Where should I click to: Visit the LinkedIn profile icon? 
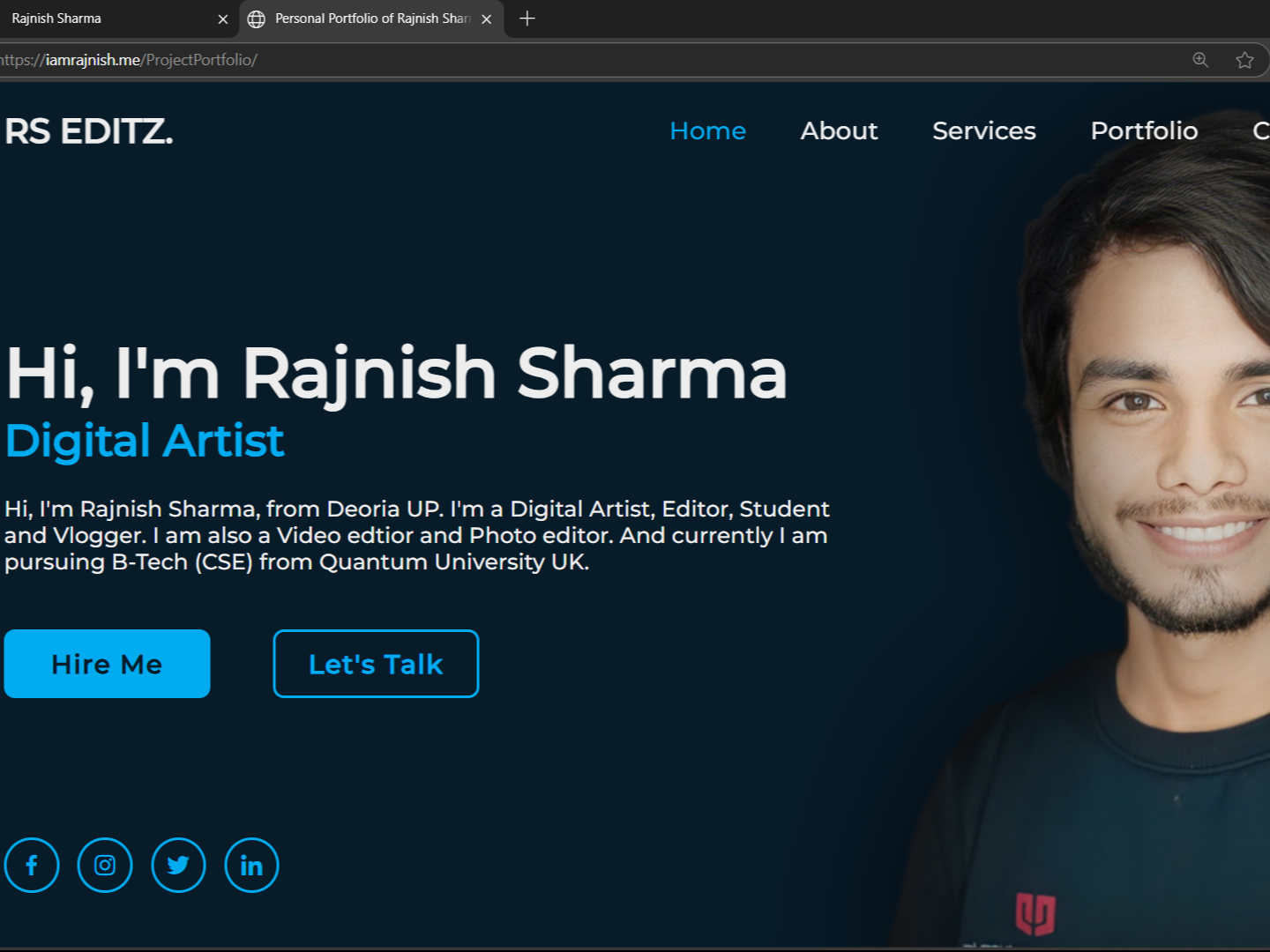point(251,865)
